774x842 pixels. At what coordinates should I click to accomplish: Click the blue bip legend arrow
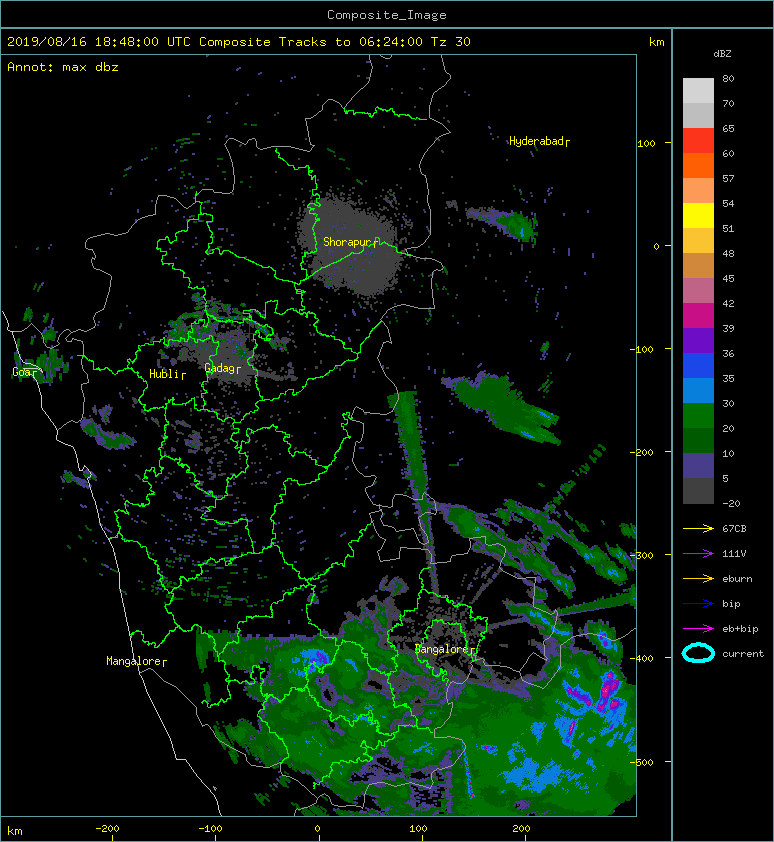[698, 604]
